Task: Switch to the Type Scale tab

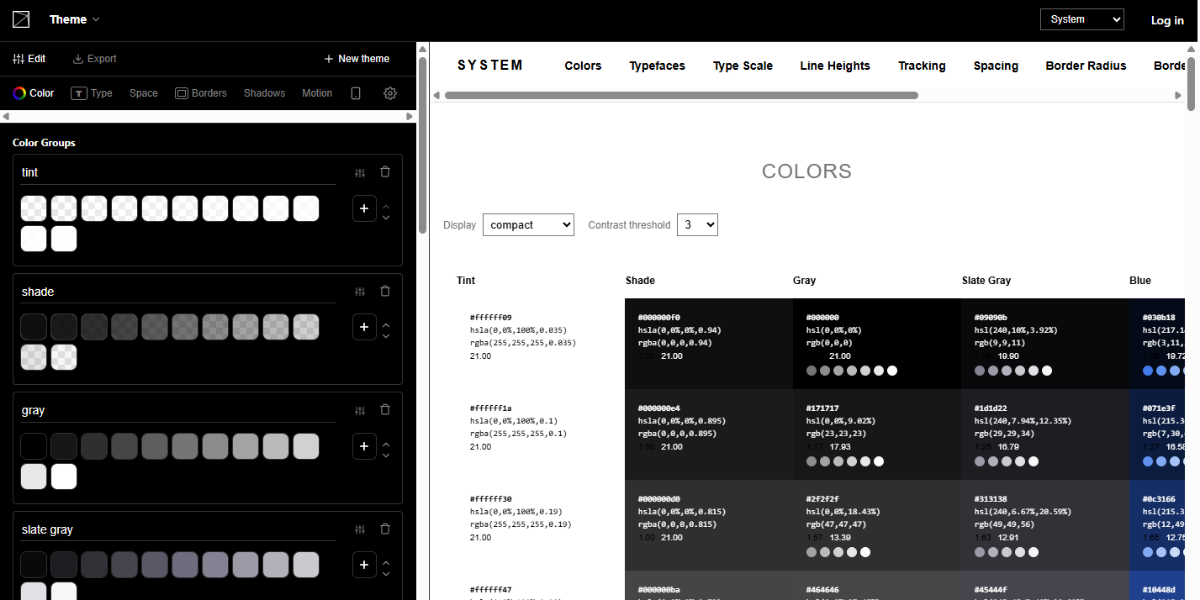Action: 742,66
